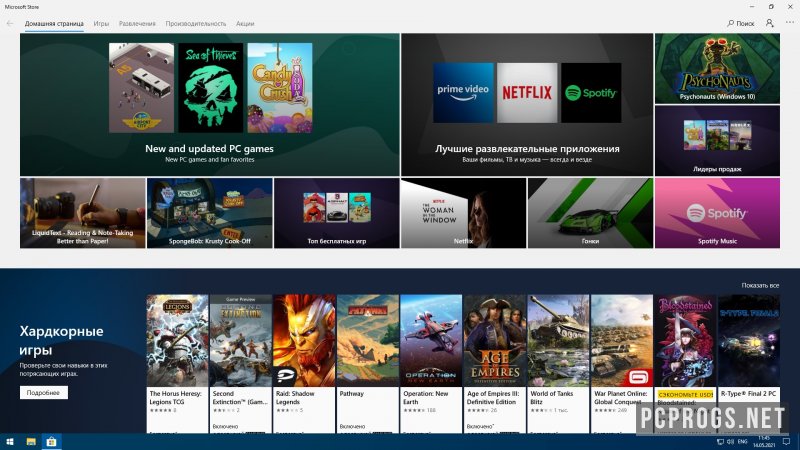The width and height of the screenshot is (800, 450).
Task: Select the Spotify logo tile
Action: (591, 93)
